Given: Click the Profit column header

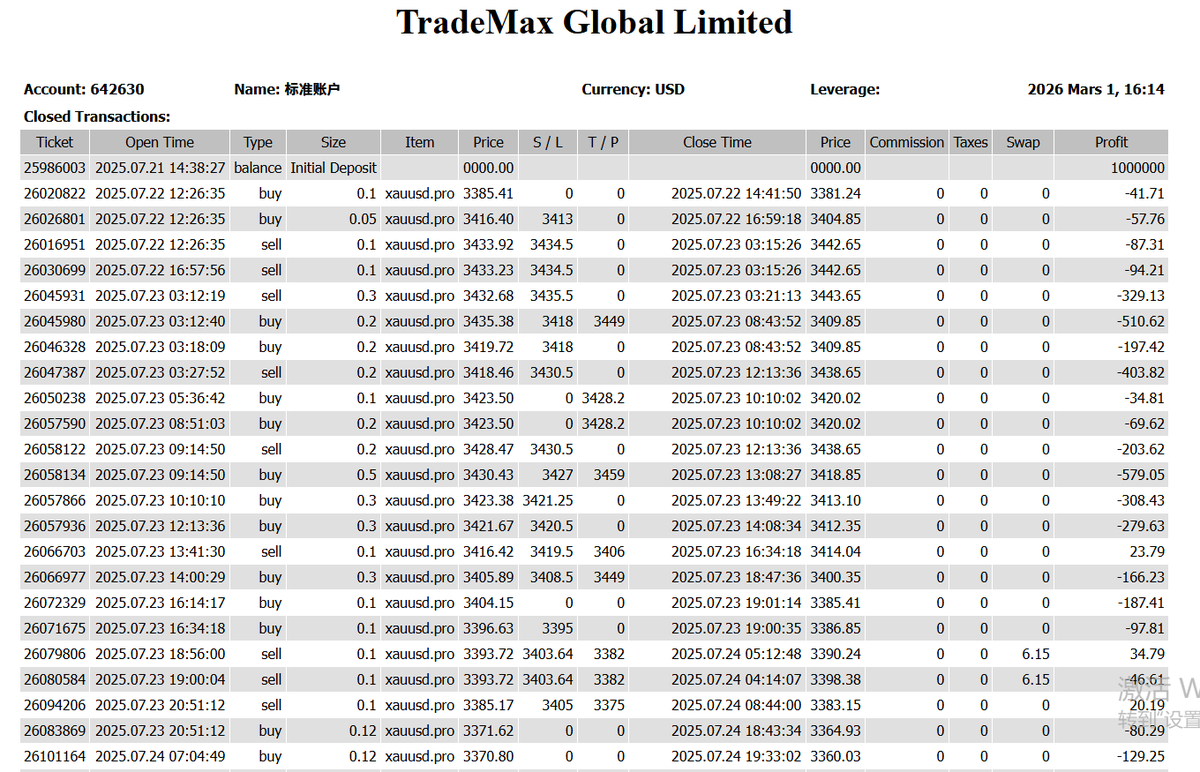Looking at the screenshot, I should click(x=1111, y=142).
